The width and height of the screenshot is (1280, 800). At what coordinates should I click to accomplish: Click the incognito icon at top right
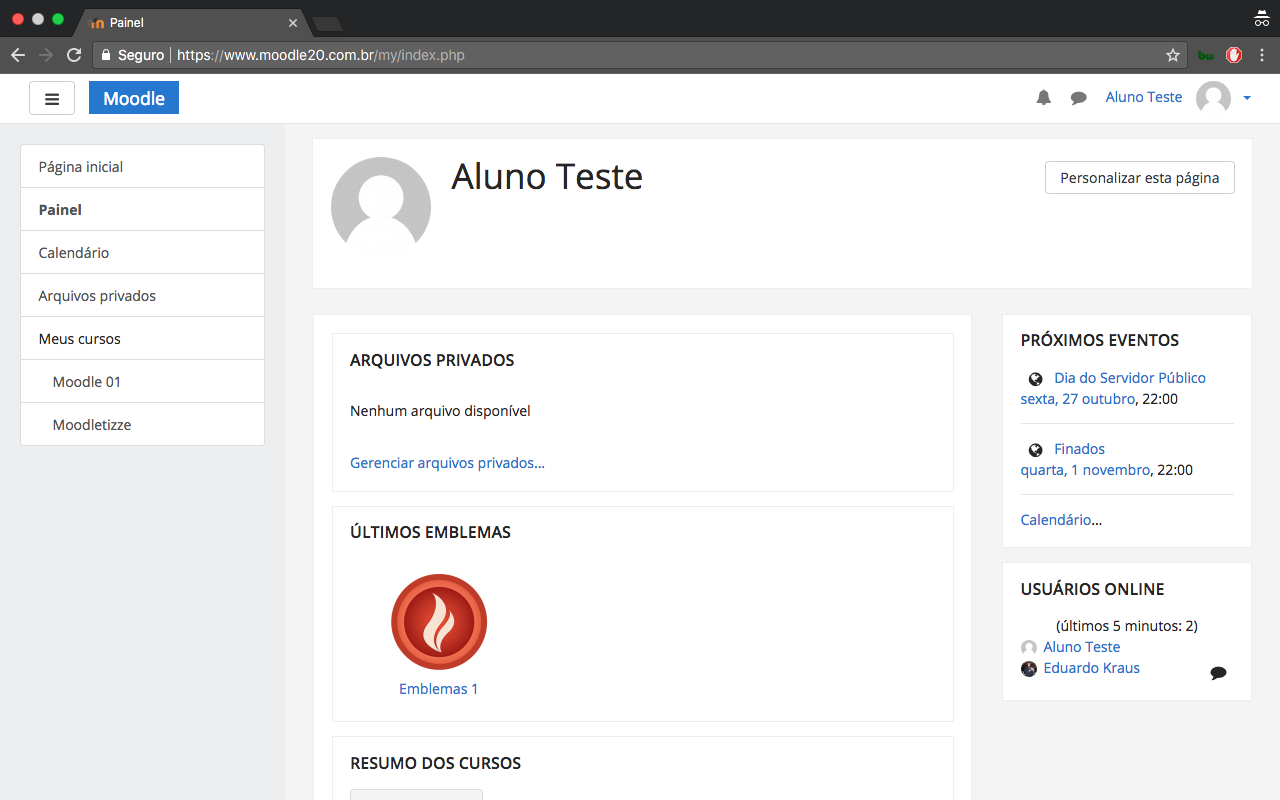coord(1261,18)
